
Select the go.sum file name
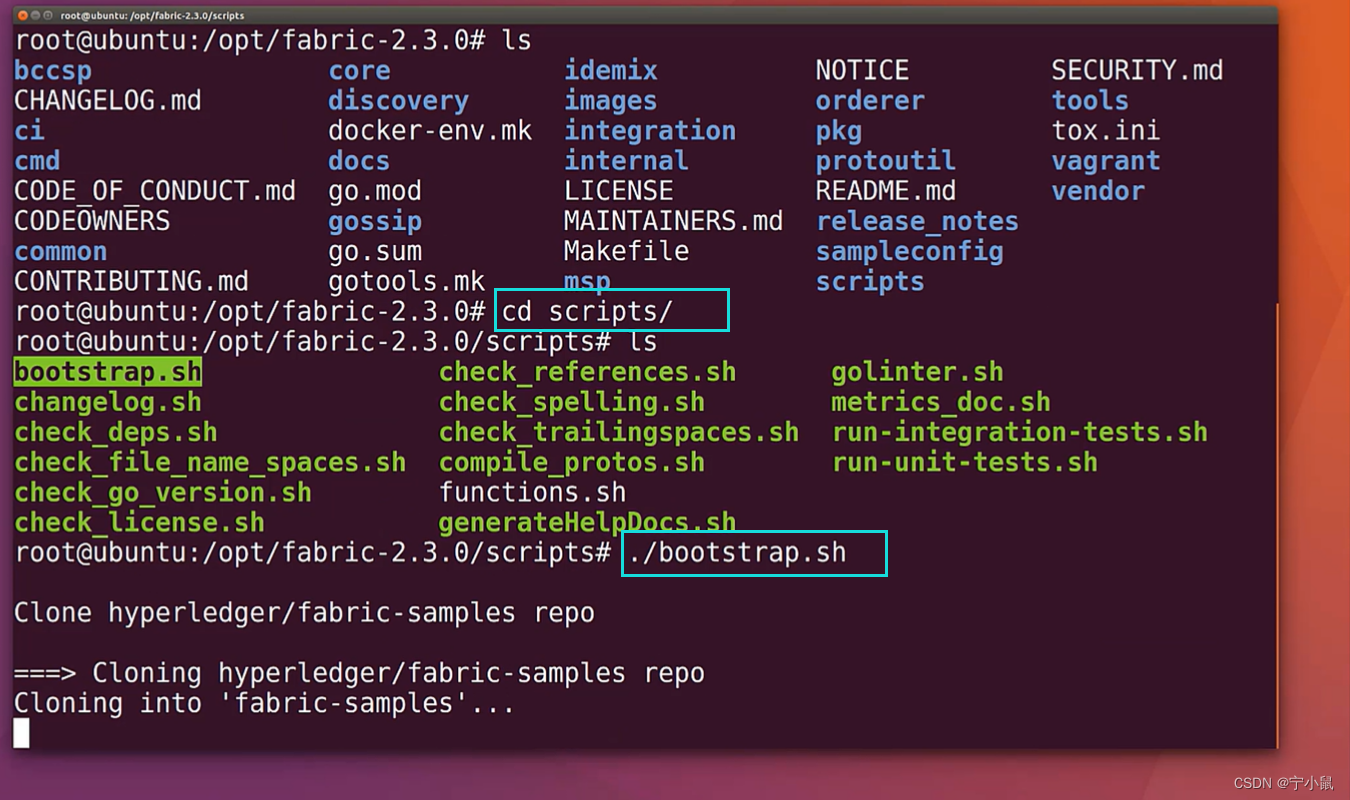coord(375,252)
